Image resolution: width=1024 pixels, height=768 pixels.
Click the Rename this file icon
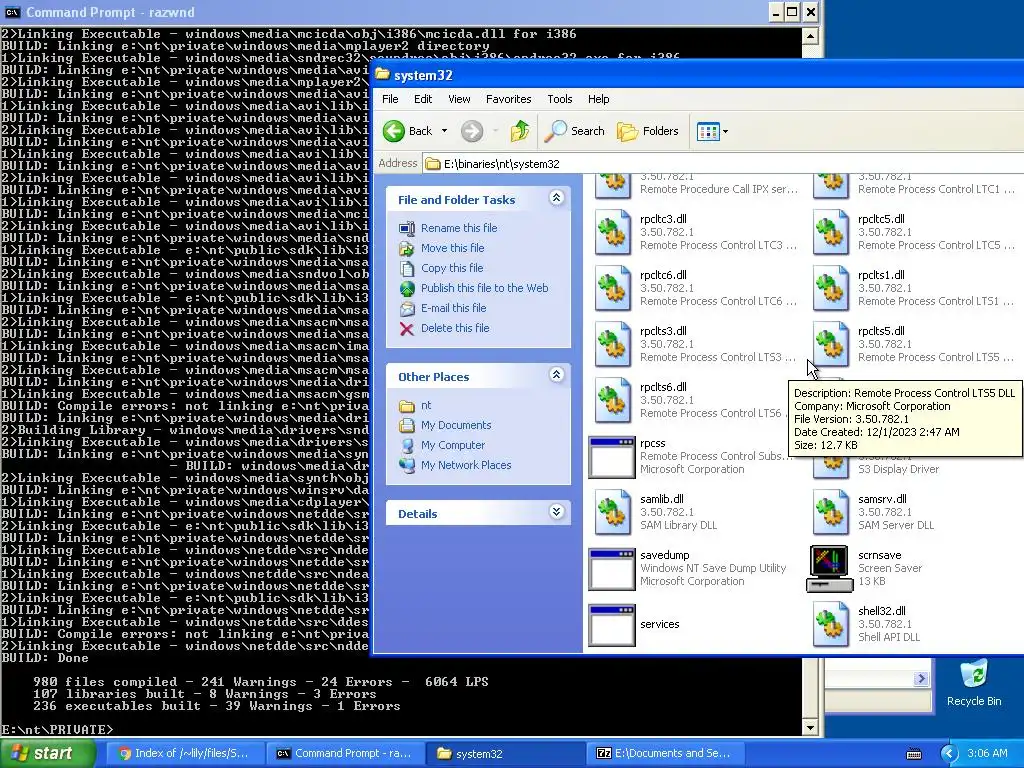[407, 229]
